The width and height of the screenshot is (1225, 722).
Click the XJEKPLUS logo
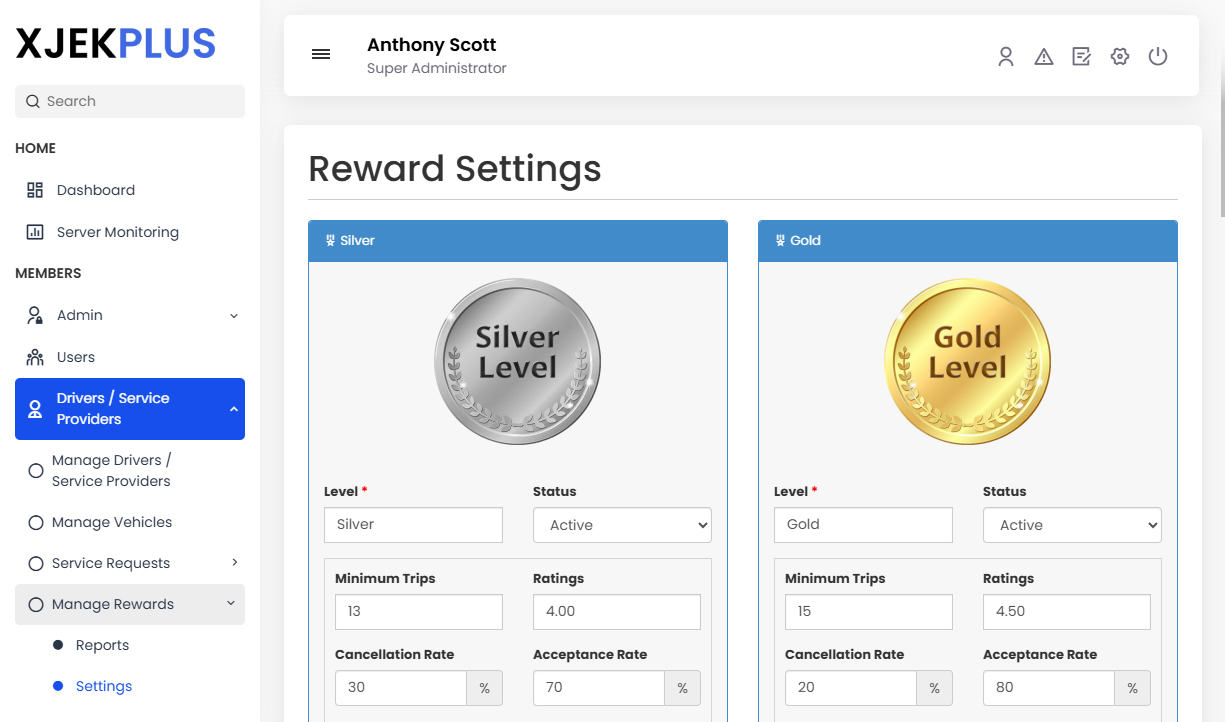click(115, 43)
